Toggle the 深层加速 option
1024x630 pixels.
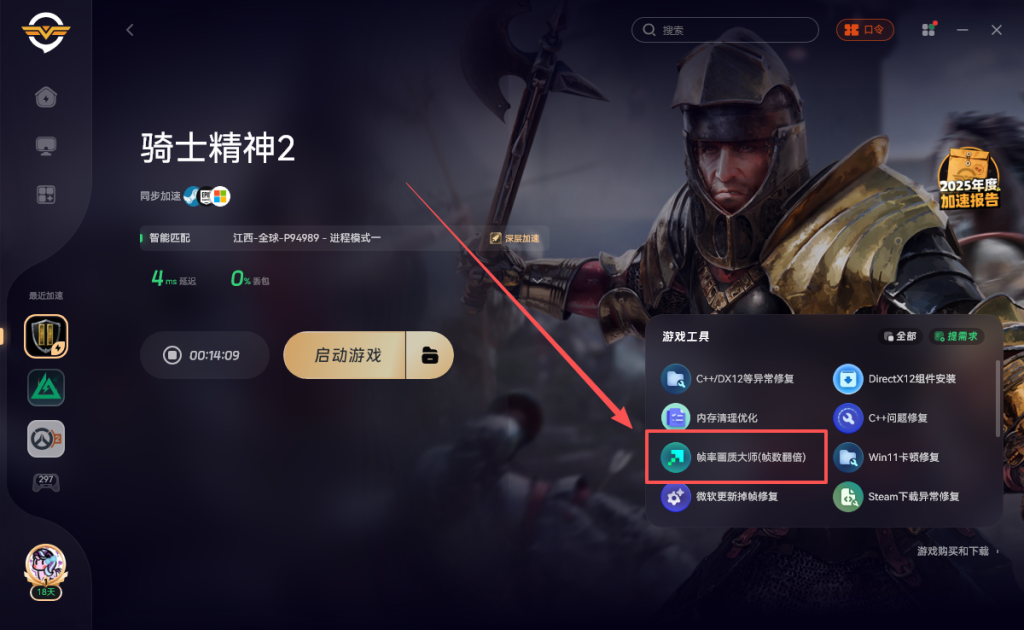pos(515,238)
